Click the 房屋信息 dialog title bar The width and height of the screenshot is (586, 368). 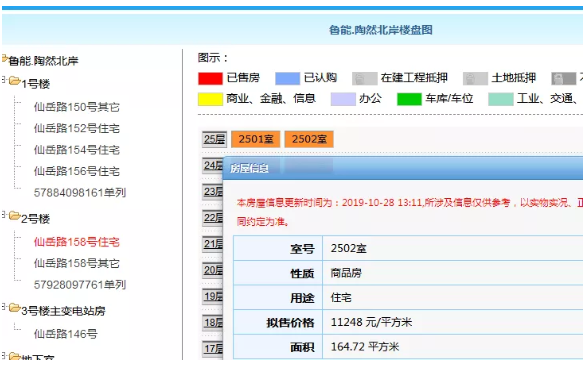click(403, 168)
